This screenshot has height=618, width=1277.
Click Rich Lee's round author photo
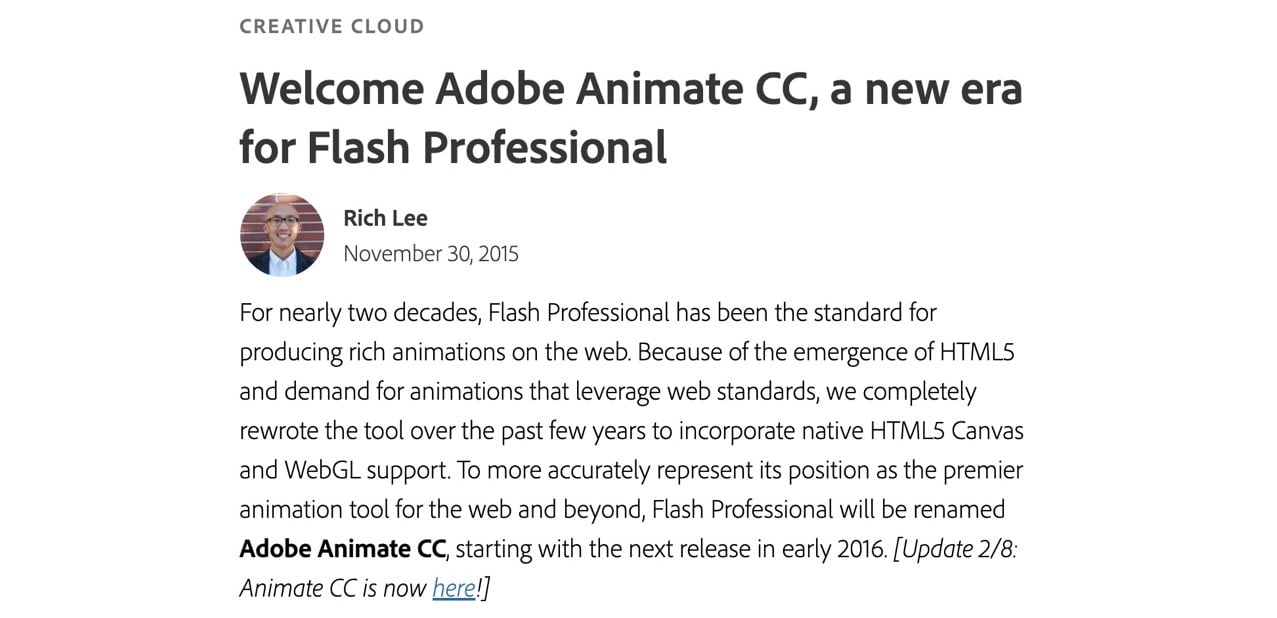(x=282, y=235)
